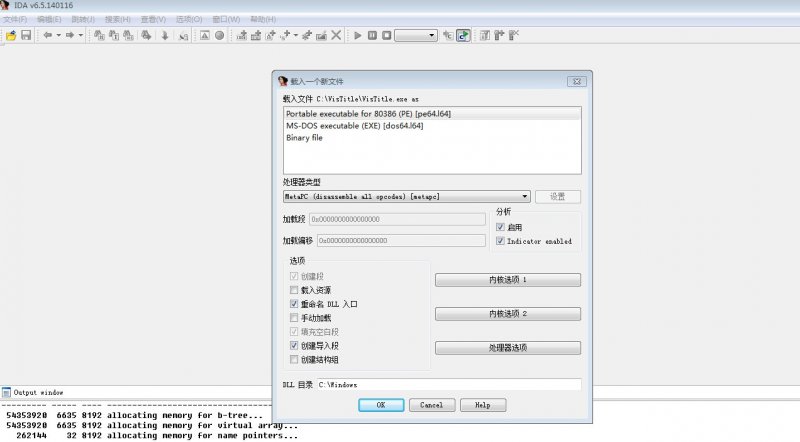Click the gray C icon beside debugger dropdown
The height and width of the screenshot is (442, 800).
point(447,35)
